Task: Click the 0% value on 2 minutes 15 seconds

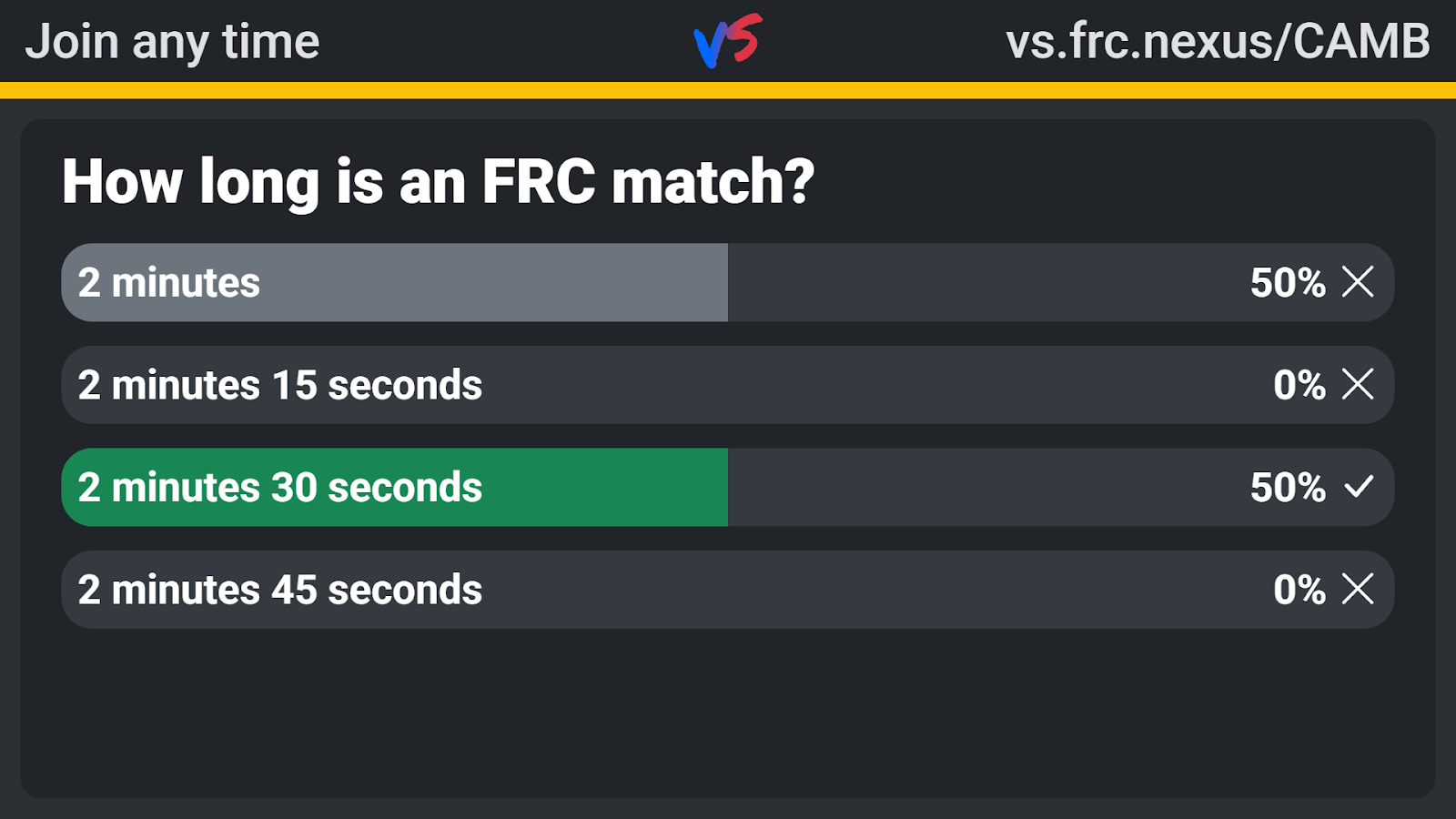Action: coord(1299,385)
